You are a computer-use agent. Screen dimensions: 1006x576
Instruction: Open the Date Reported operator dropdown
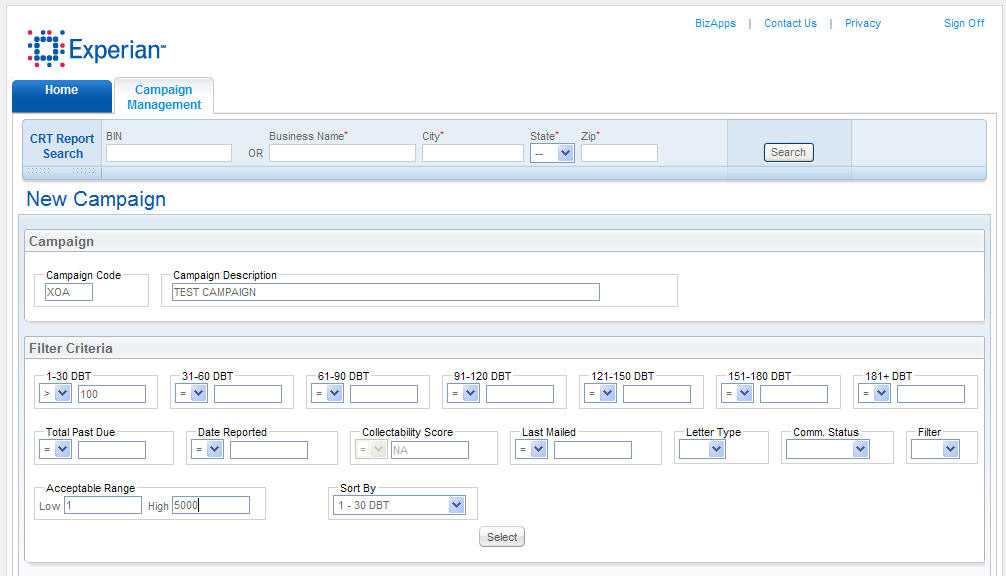click(x=207, y=450)
